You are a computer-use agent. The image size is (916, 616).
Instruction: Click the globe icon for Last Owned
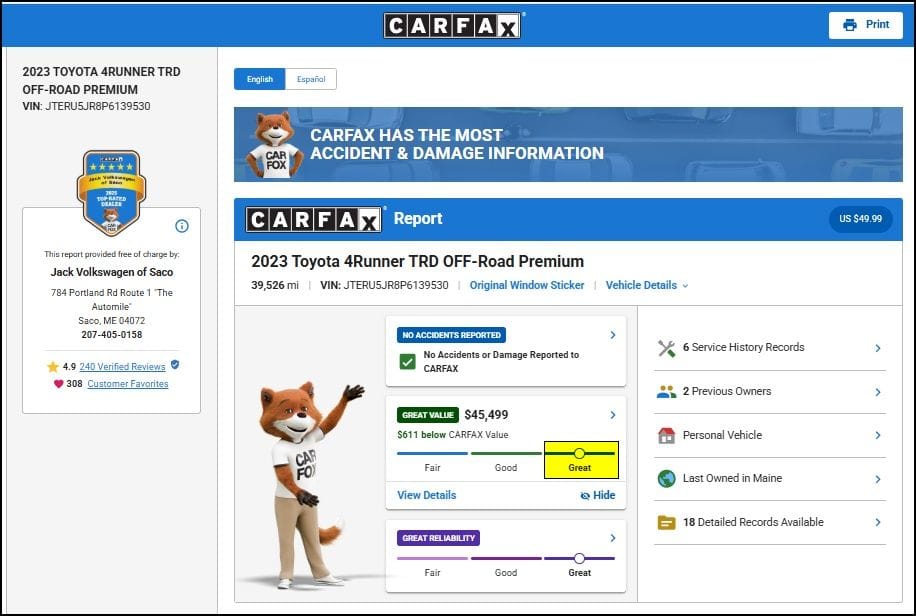(x=667, y=479)
